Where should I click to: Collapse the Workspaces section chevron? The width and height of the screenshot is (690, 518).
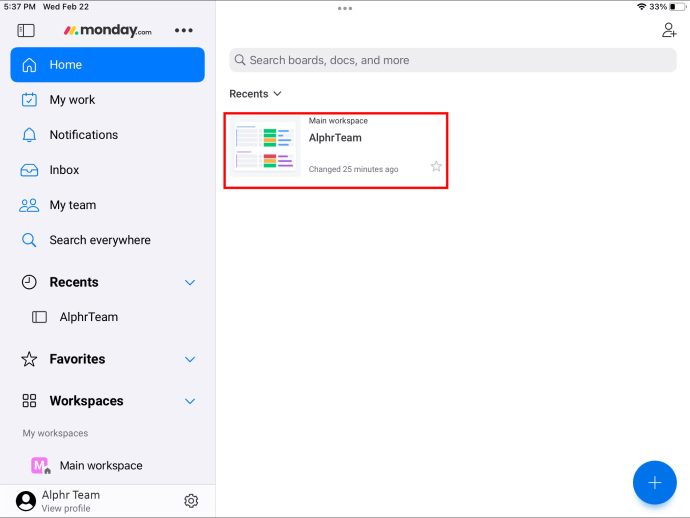point(190,401)
